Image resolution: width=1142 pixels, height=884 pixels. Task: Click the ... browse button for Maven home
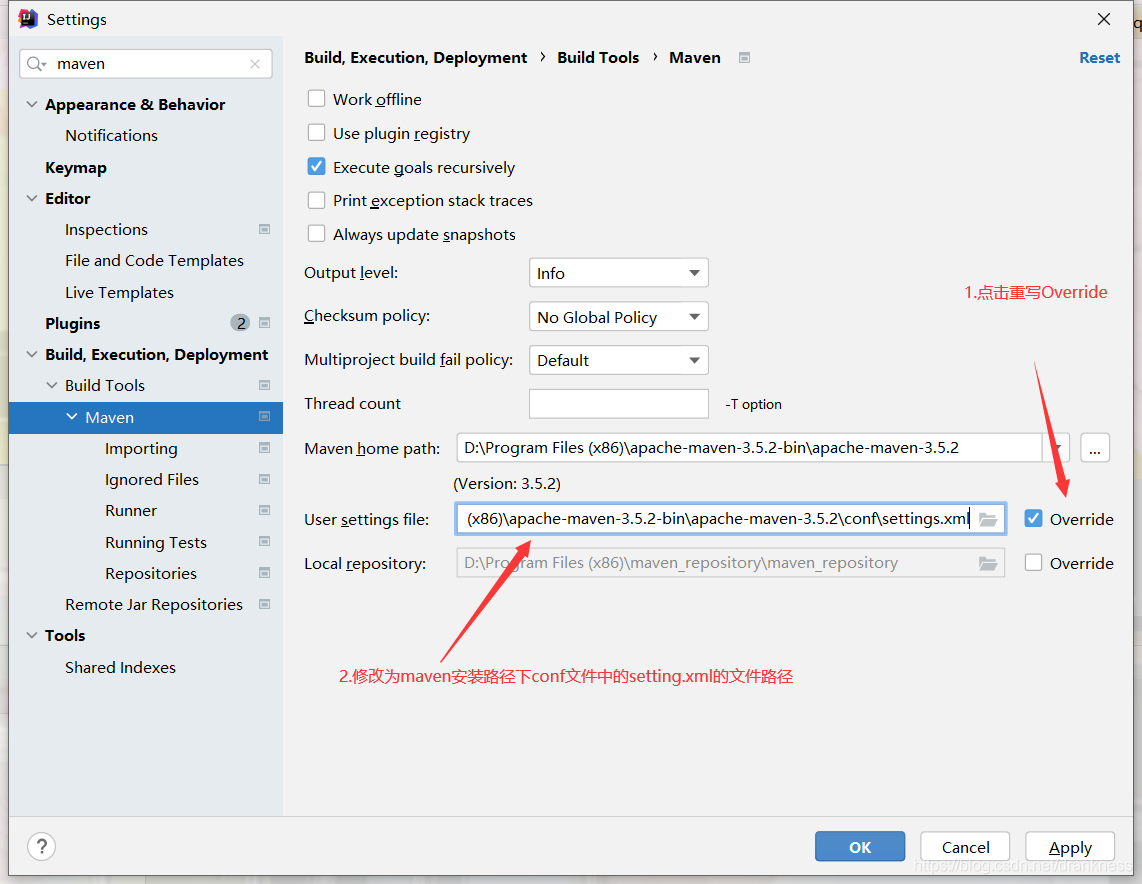(1095, 447)
